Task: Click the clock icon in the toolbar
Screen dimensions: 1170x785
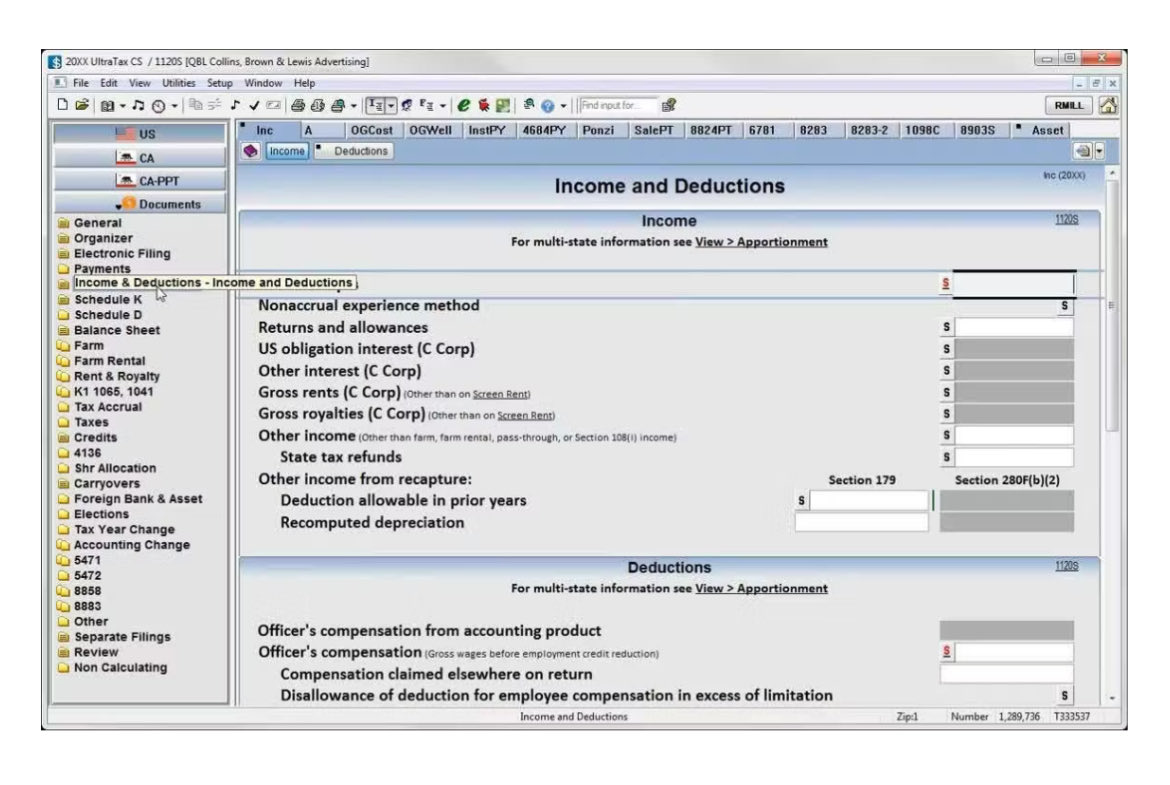Action: pyautogui.click(x=158, y=106)
